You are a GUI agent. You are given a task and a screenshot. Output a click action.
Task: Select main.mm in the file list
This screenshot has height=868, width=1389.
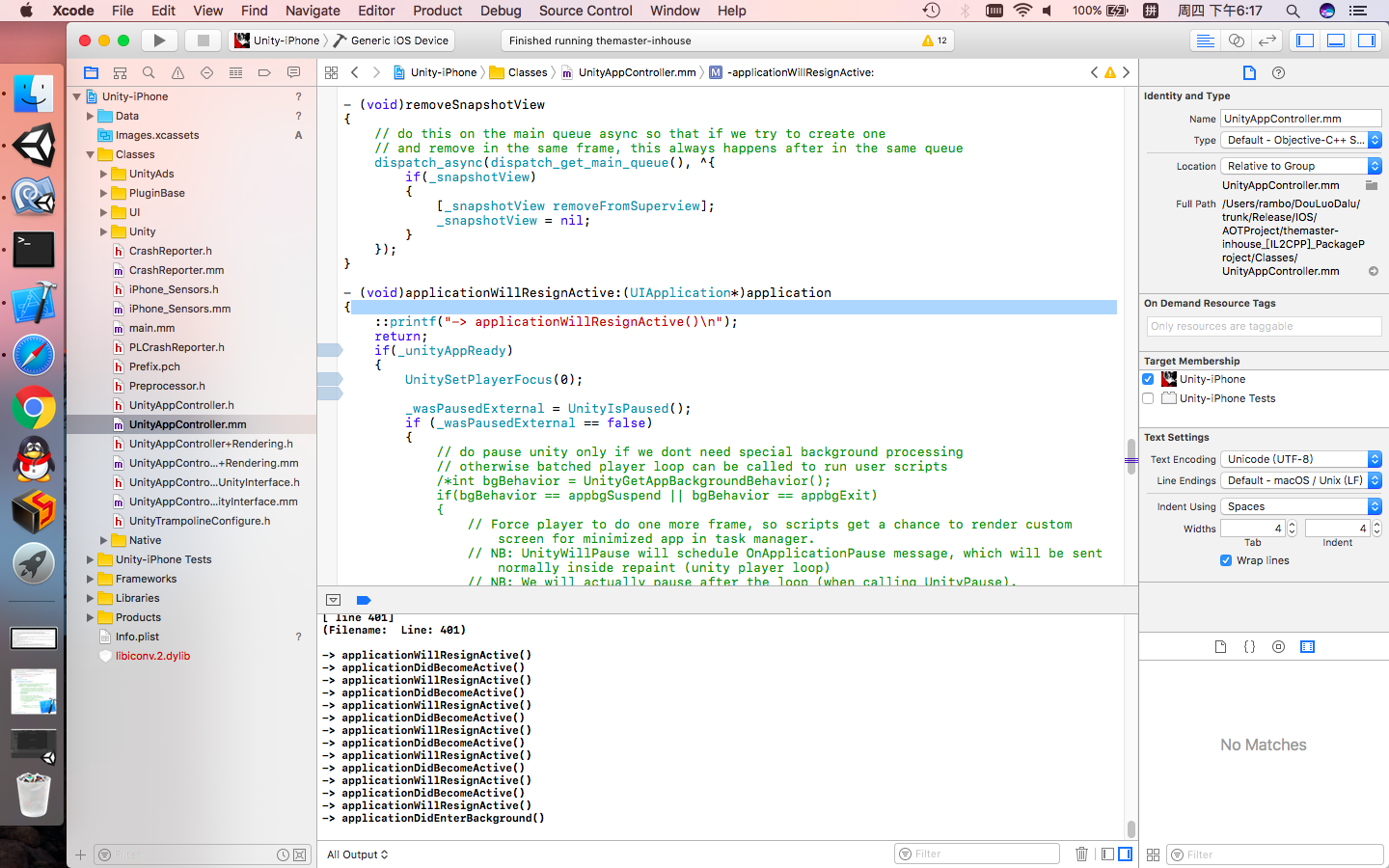[151, 328]
